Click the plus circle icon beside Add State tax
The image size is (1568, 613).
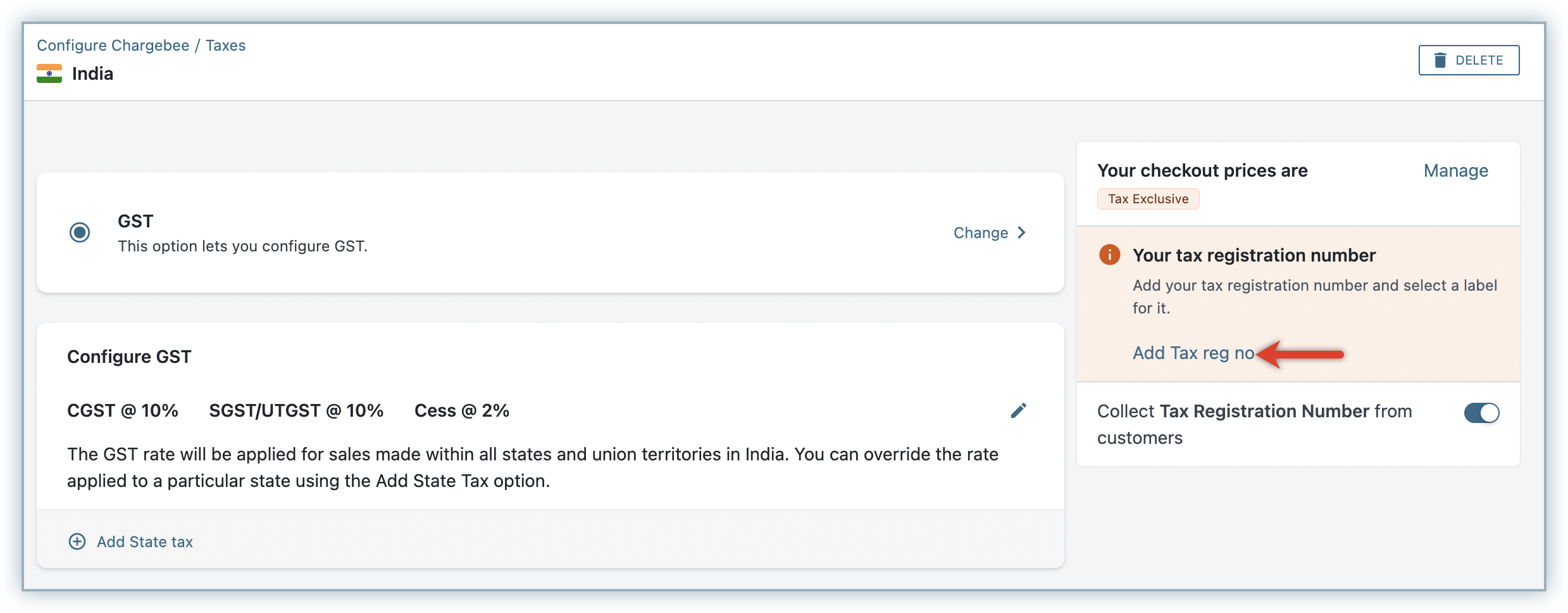point(77,541)
